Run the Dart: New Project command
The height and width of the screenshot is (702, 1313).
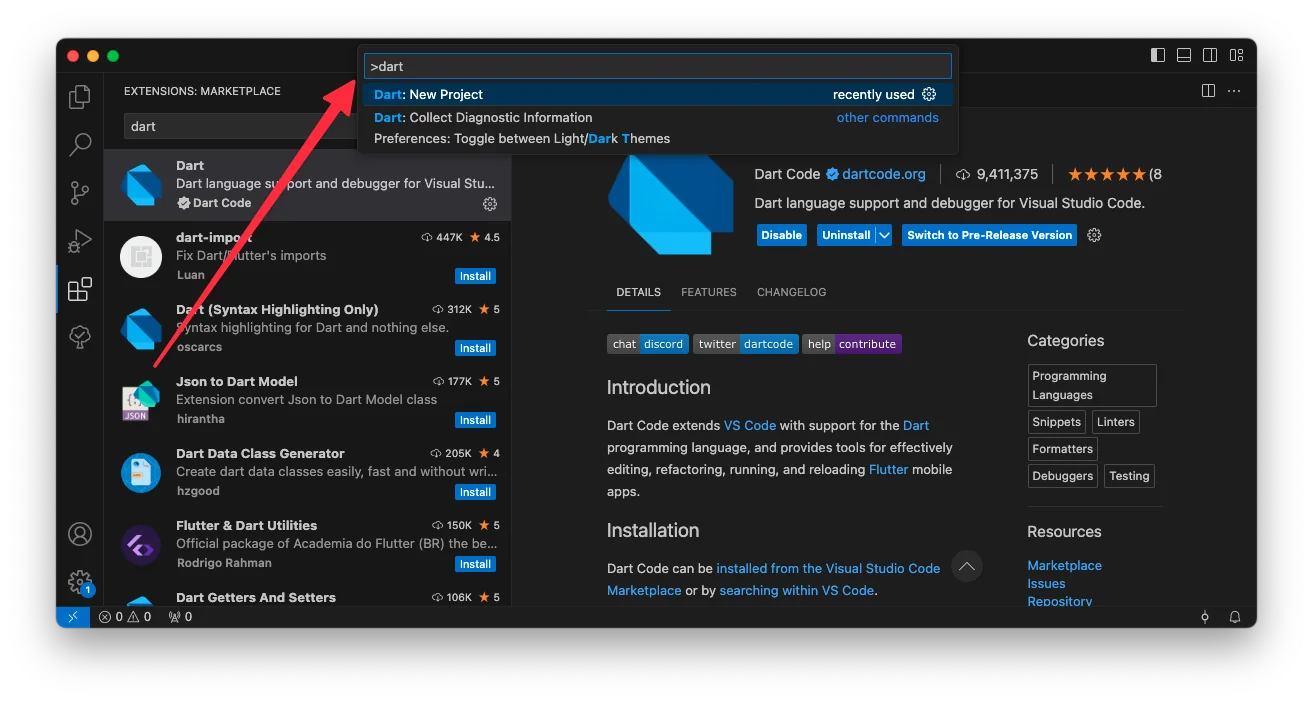click(x=657, y=94)
